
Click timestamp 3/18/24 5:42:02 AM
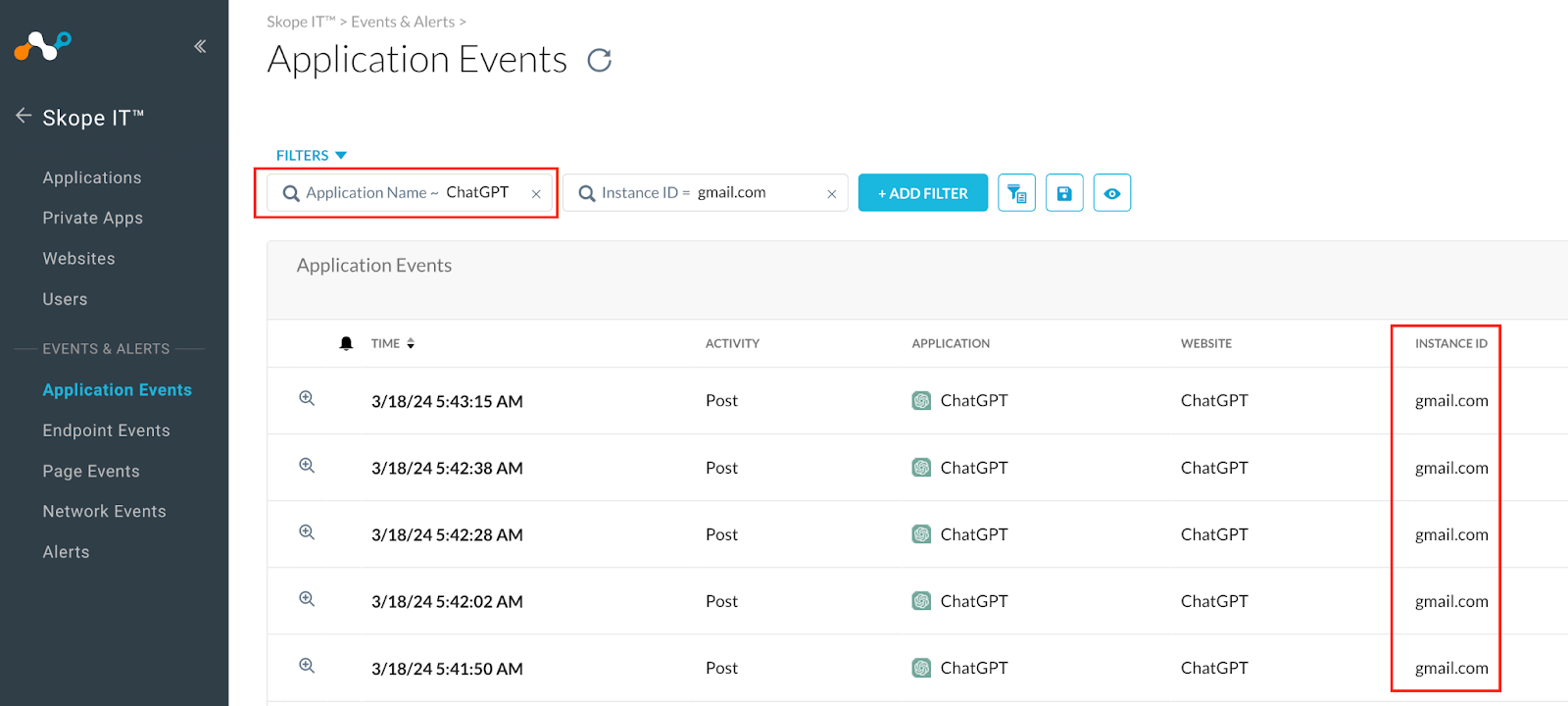tap(447, 601)
